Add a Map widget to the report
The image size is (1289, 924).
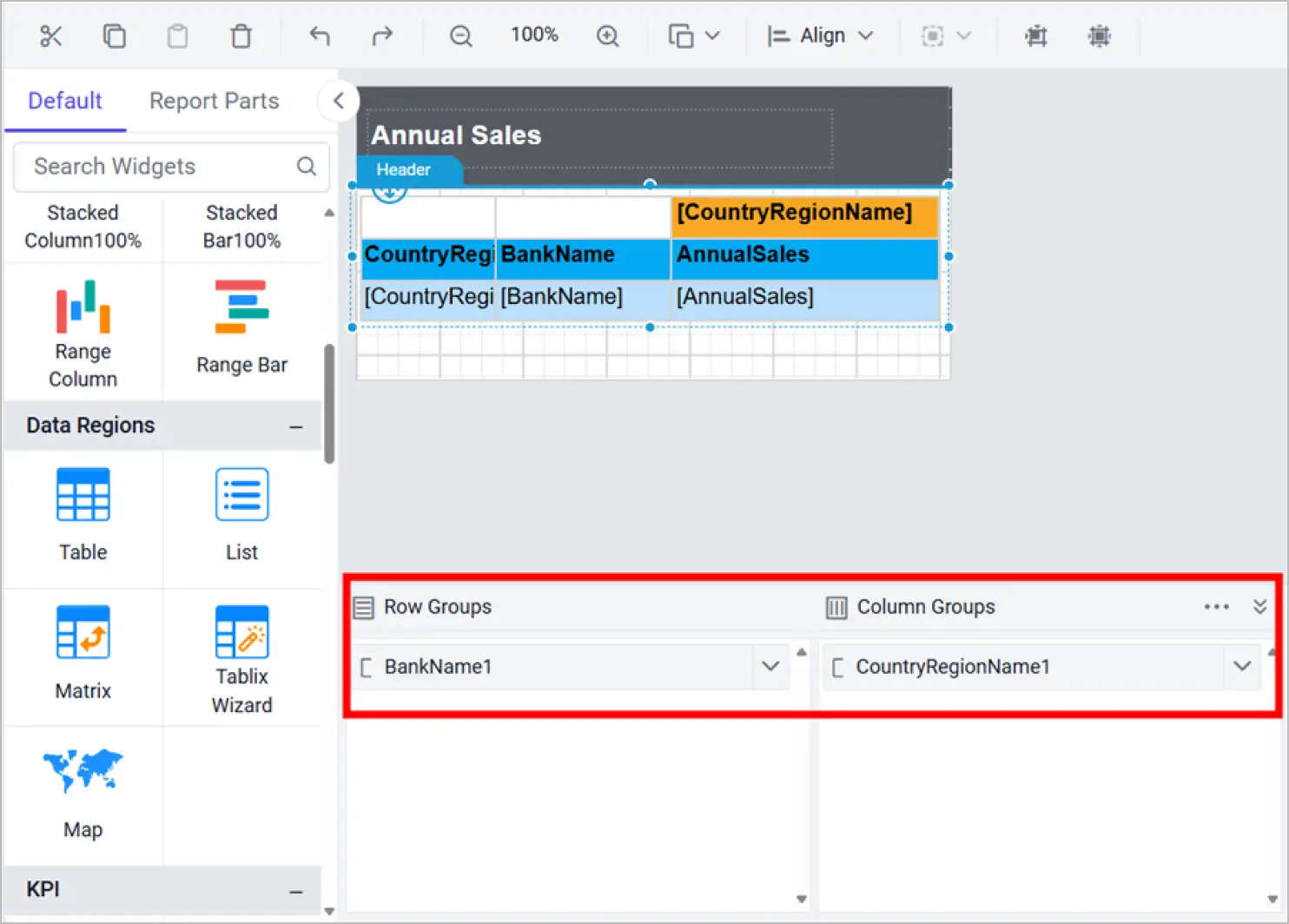tap(83, 792)
